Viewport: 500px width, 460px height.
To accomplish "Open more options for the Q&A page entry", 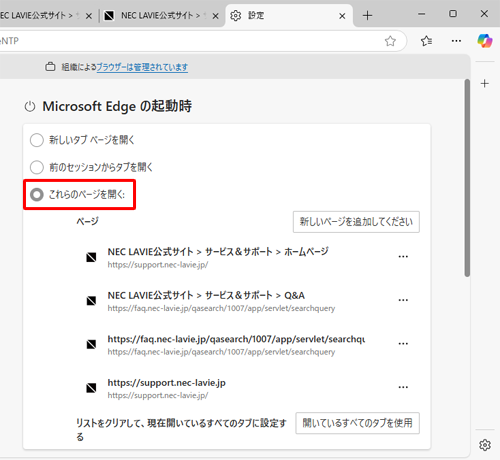I will 403,300.
